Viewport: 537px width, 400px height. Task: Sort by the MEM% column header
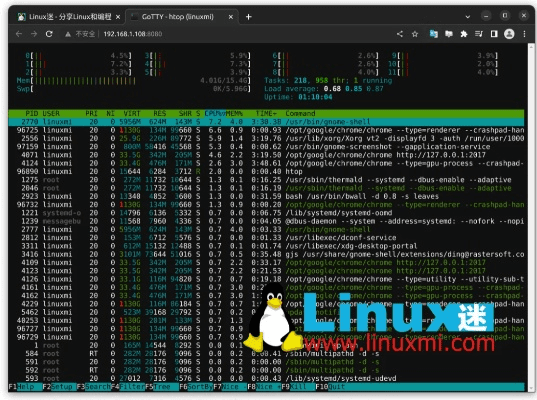234,113
